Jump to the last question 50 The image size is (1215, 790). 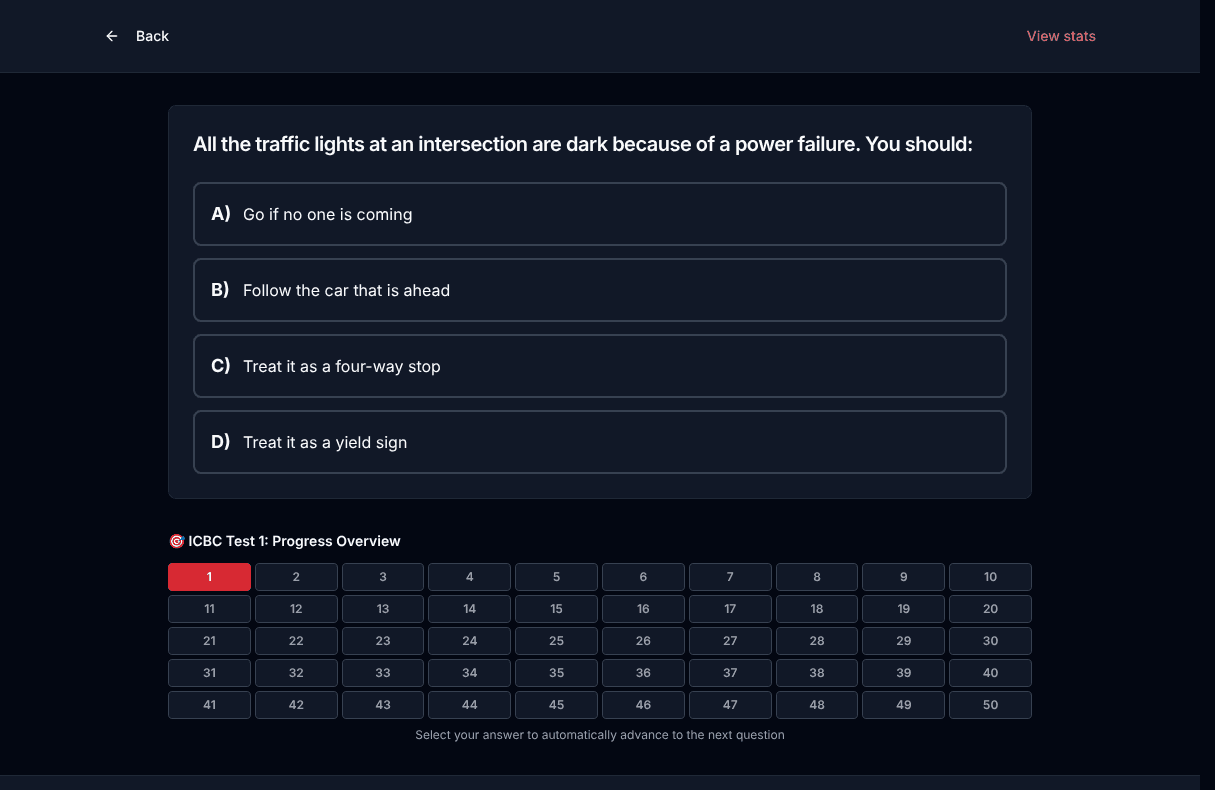pos(990,705)
